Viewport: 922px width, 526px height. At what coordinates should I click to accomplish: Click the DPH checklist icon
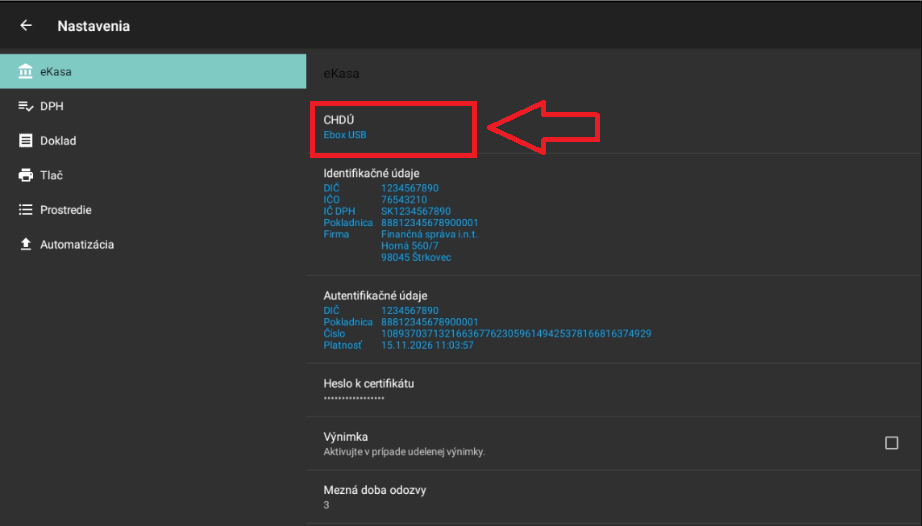(x=26, y=106)
